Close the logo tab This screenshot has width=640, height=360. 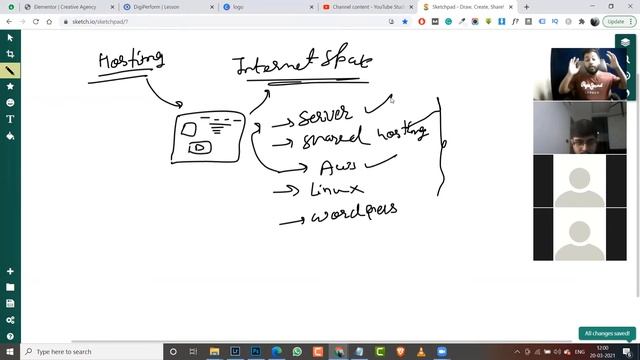point(312,7)
